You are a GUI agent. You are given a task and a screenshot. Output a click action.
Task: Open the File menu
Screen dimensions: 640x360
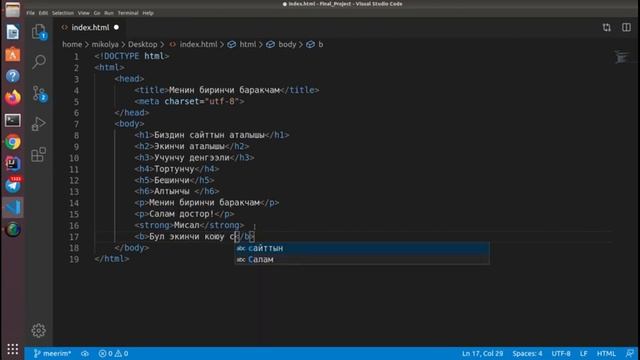click(31, 13)
